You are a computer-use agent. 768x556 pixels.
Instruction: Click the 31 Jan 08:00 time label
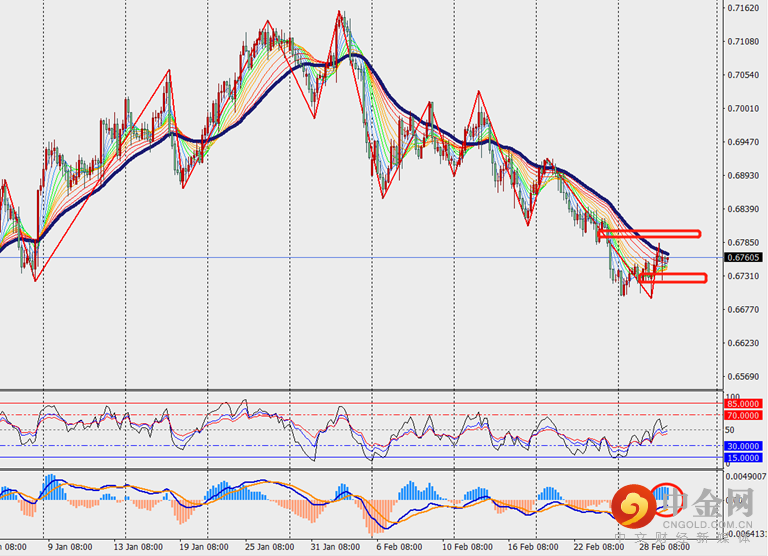click(335, 547)
